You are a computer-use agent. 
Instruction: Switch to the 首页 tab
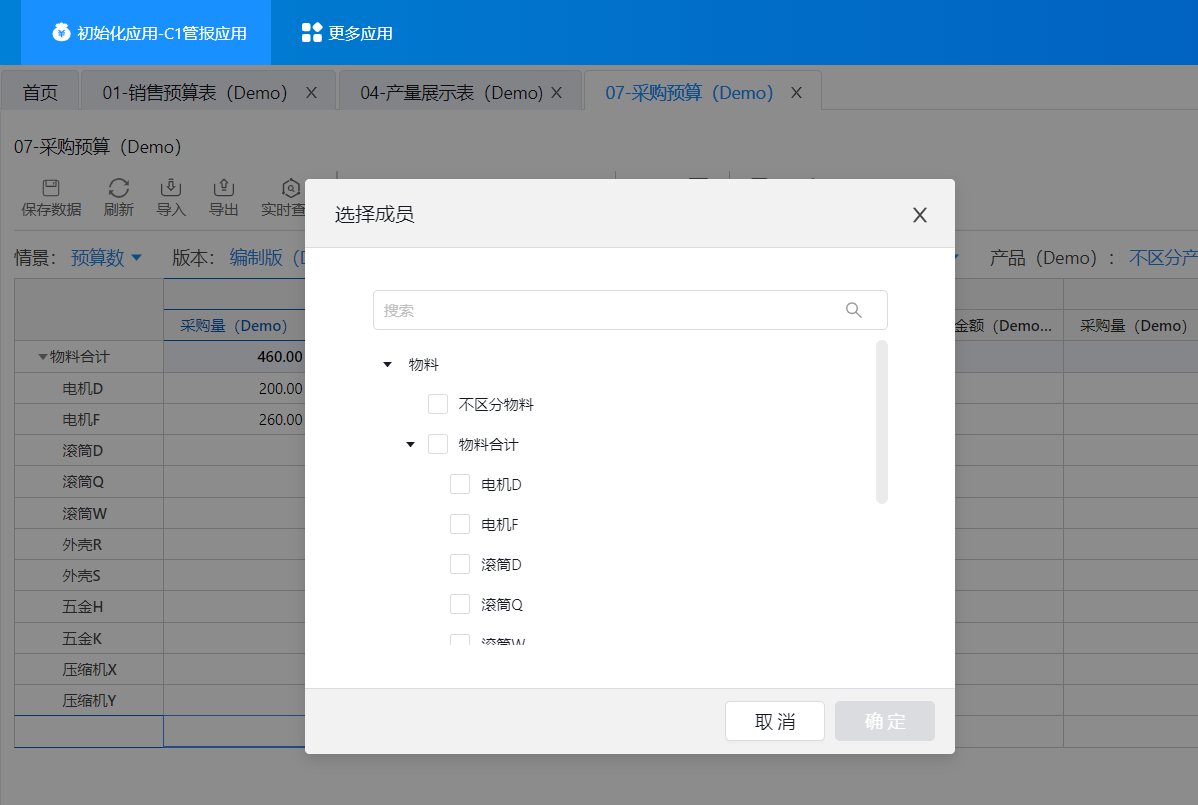point(40,93)
